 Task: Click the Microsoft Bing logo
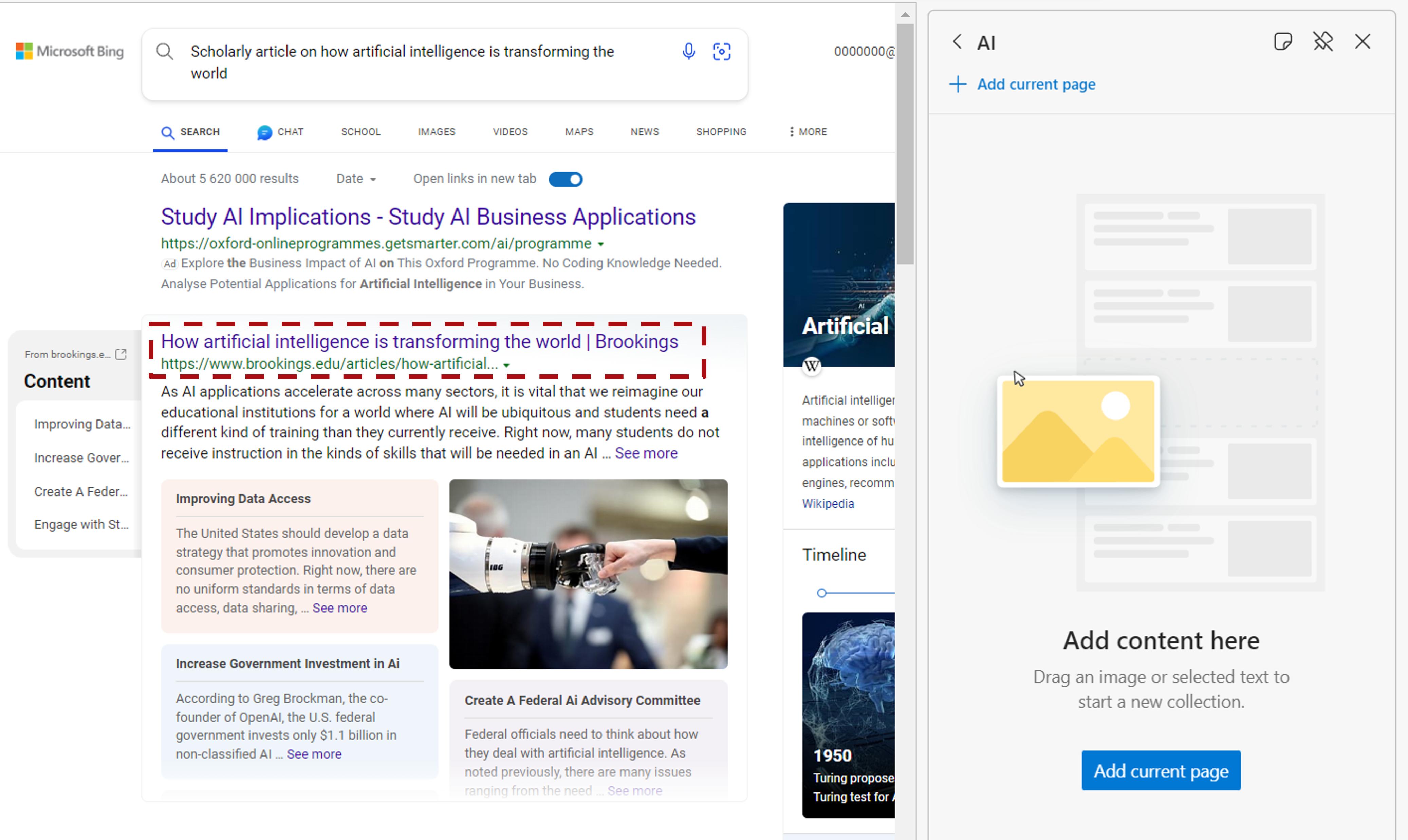[70, 52]
